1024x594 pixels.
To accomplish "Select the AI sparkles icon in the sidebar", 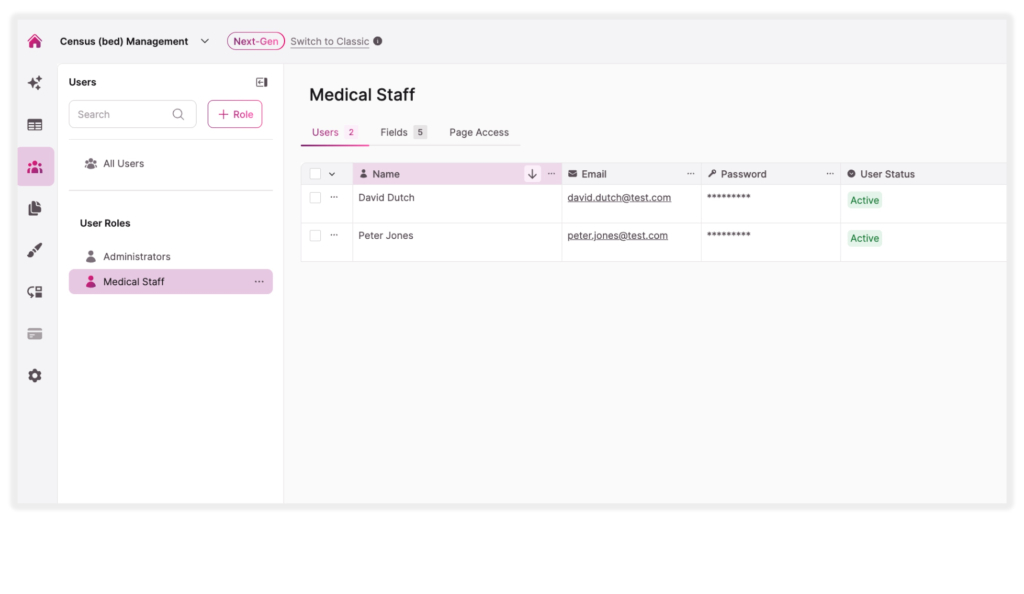I will pos(34,82).
